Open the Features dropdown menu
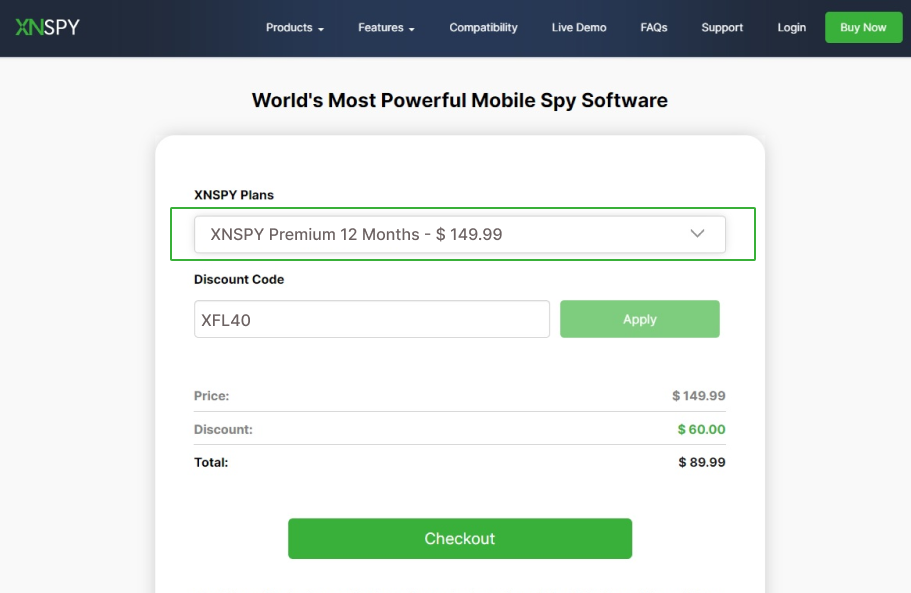This screenshot has height=593, width=911. 386,28
